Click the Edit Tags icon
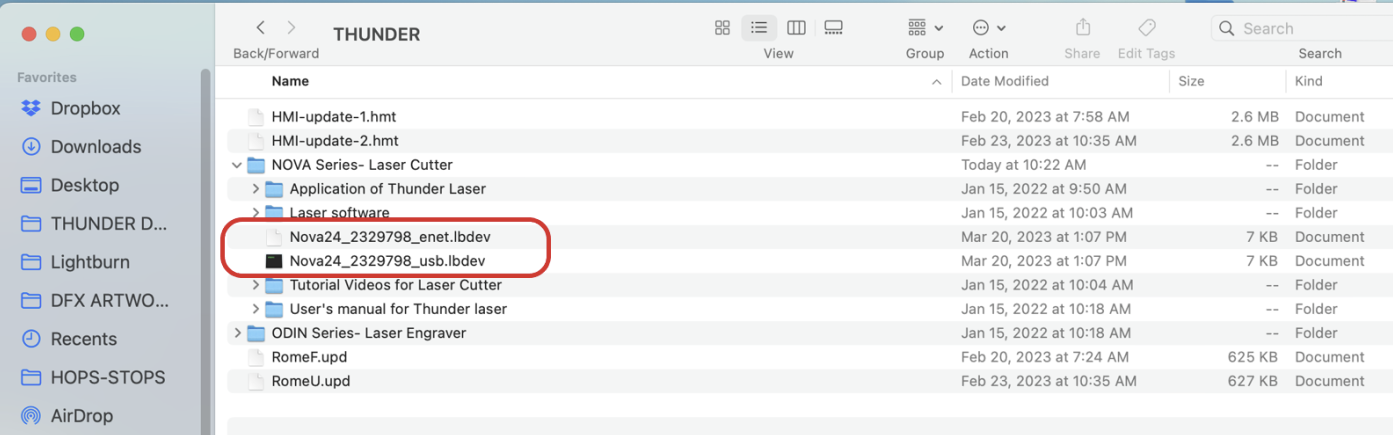 pos(1146,28)
